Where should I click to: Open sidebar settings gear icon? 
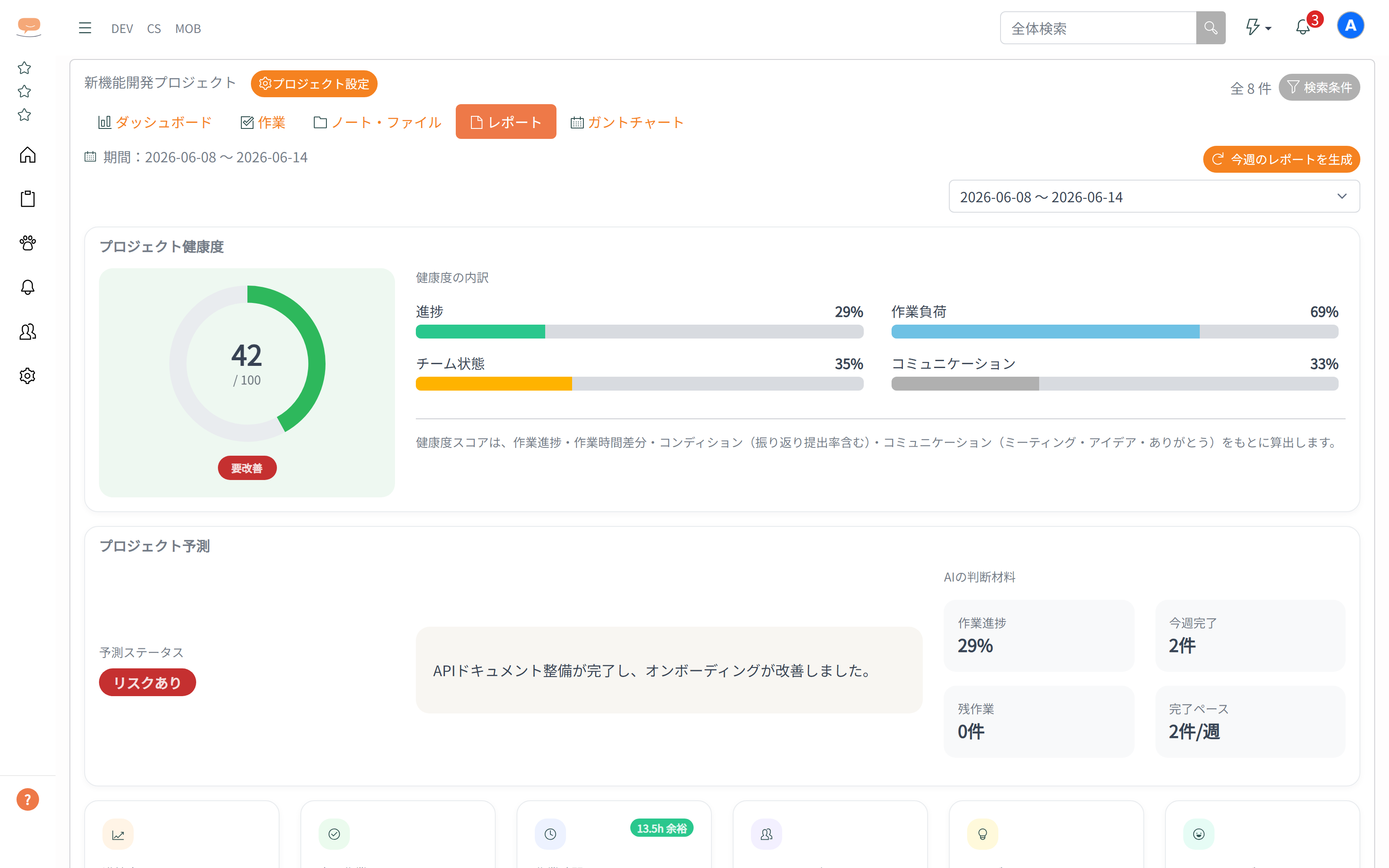tap(27, 375)
